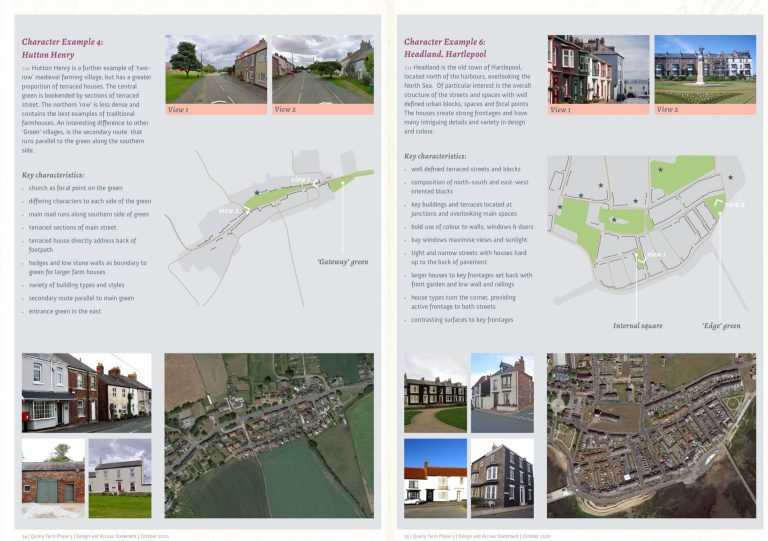Open Hutton Henry View 2 street photo
This screenshot has height=541, width=768.
(x=323, y=69)
